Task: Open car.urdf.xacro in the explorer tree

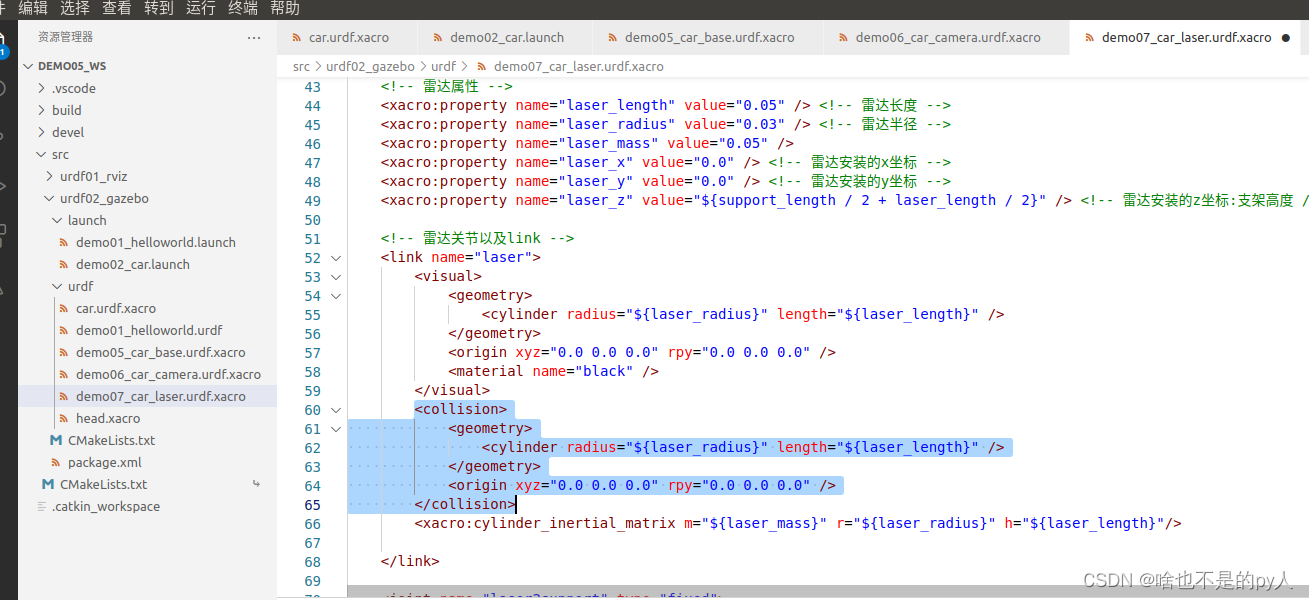Action: pos(116,308)
